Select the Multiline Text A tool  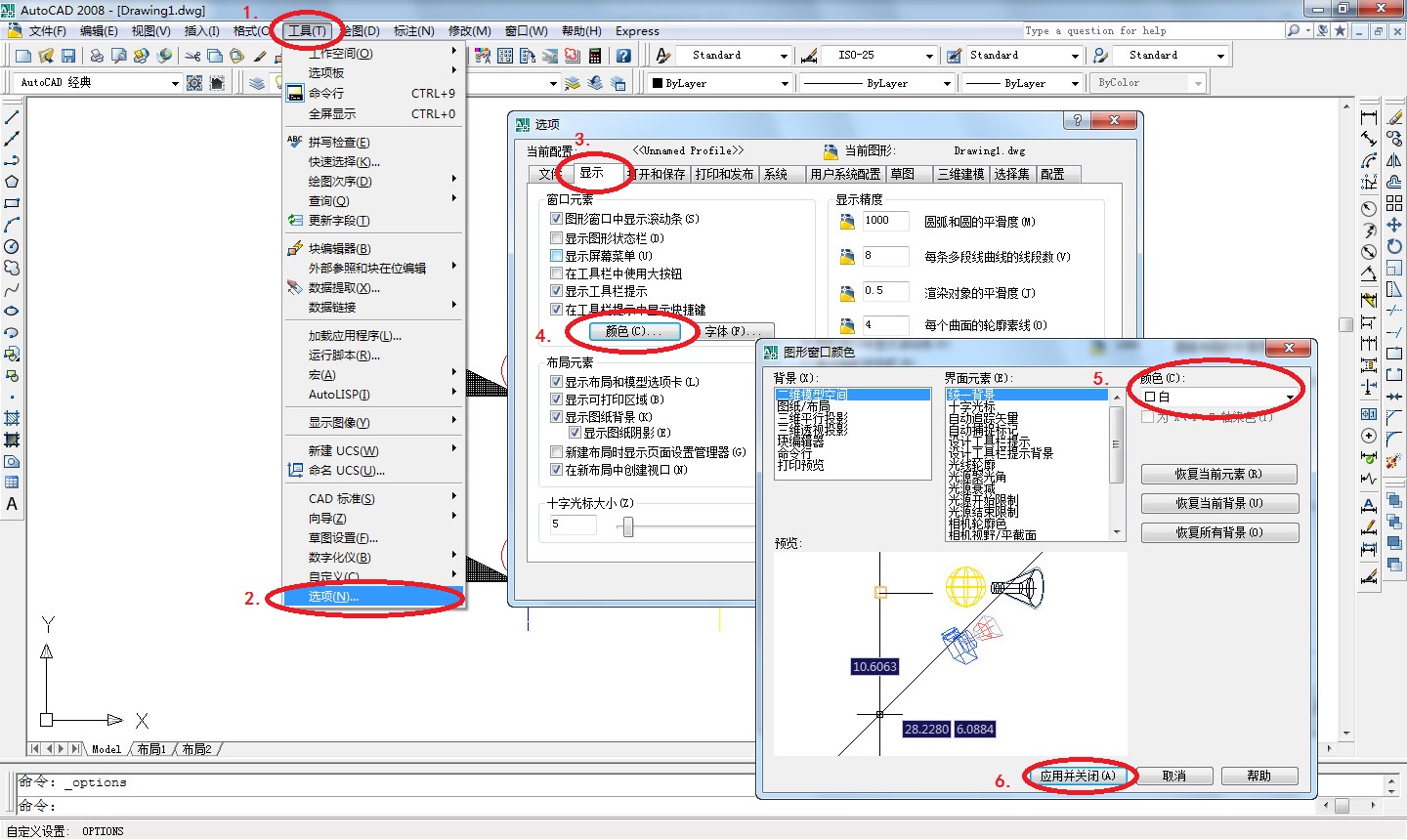12,504
